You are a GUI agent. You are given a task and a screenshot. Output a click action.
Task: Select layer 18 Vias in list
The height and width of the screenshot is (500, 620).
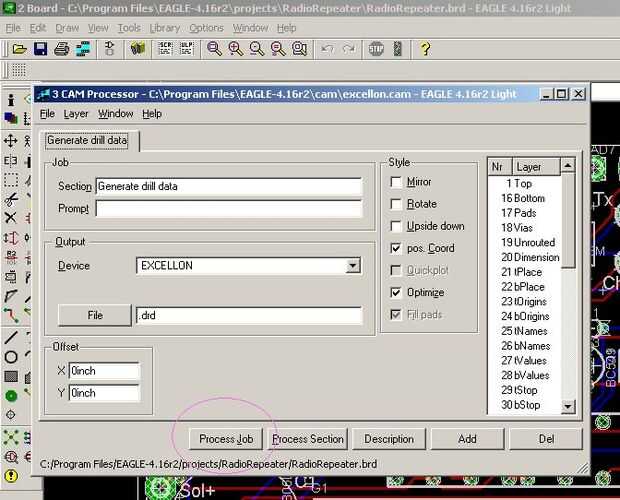(524, 228)
